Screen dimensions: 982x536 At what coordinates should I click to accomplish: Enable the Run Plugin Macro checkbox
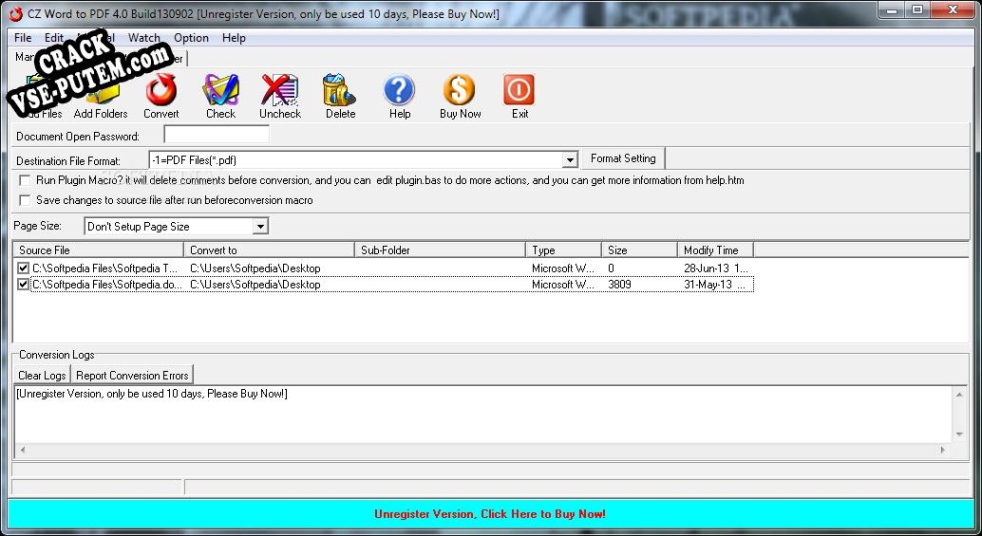[x=24, y=180]
